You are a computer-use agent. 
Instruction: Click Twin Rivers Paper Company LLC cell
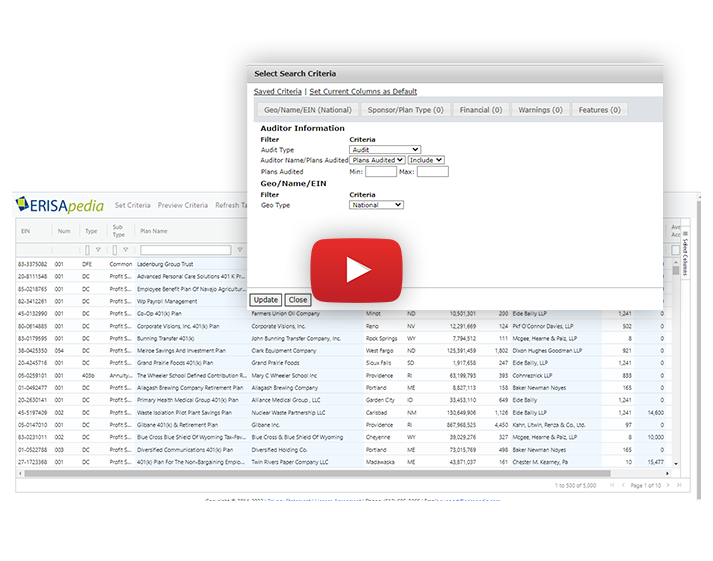tap(290, 462)
